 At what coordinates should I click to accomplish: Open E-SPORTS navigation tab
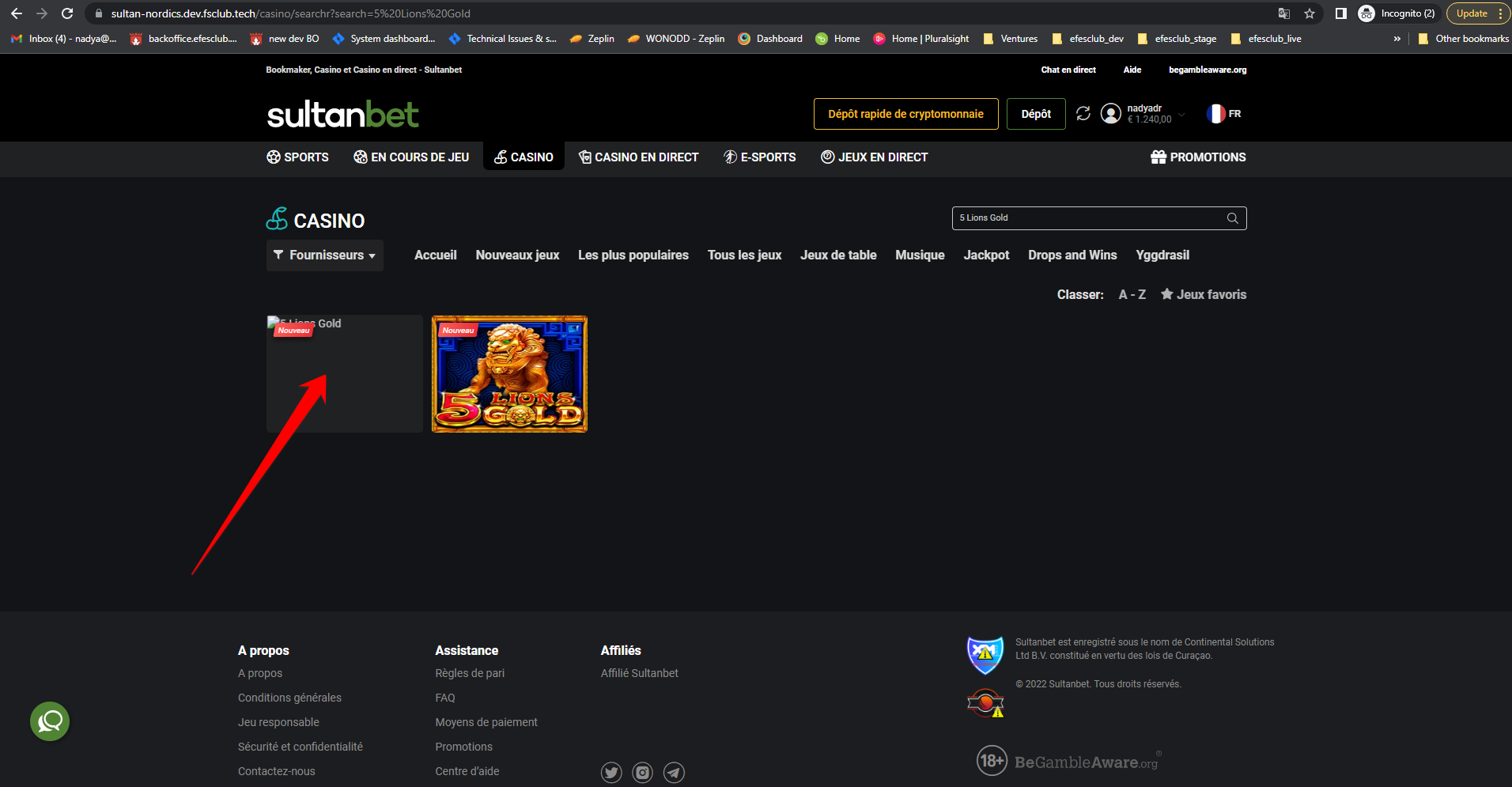tap(760, 157)
